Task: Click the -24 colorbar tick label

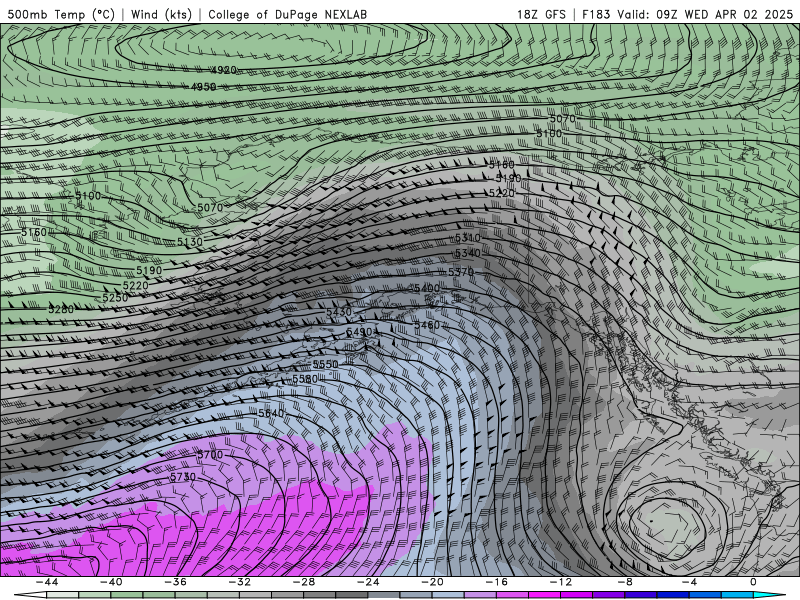Action: pyautogui.click(x=368, y=582)
